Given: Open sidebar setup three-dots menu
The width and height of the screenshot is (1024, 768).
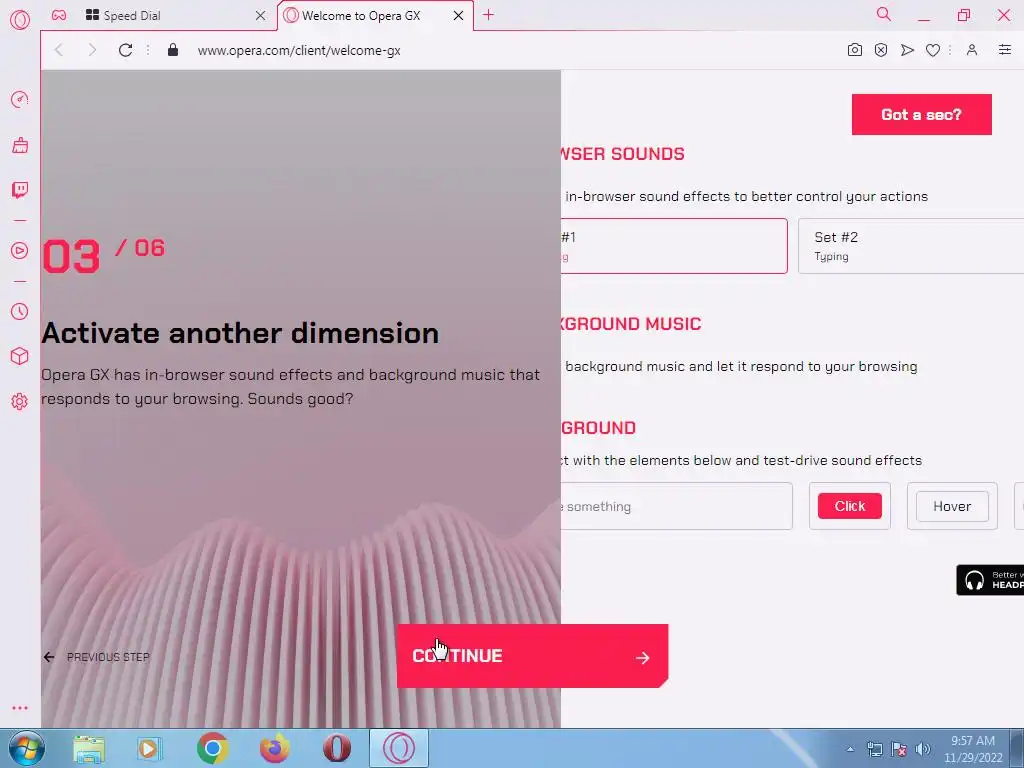Looking at the screenshot, I should pos(20,708).
